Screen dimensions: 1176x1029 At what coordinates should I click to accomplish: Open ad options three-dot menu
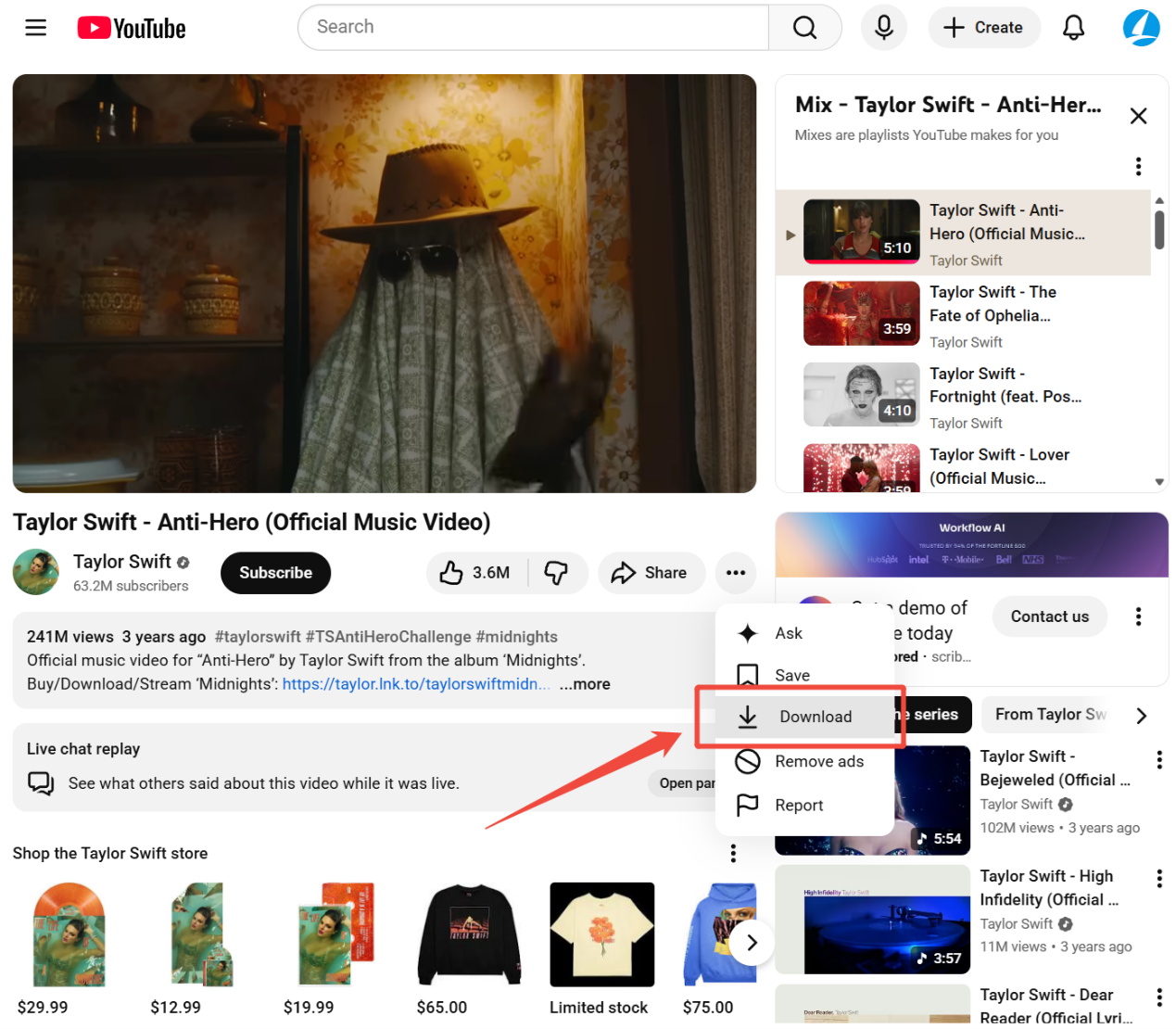point(1138,616)
